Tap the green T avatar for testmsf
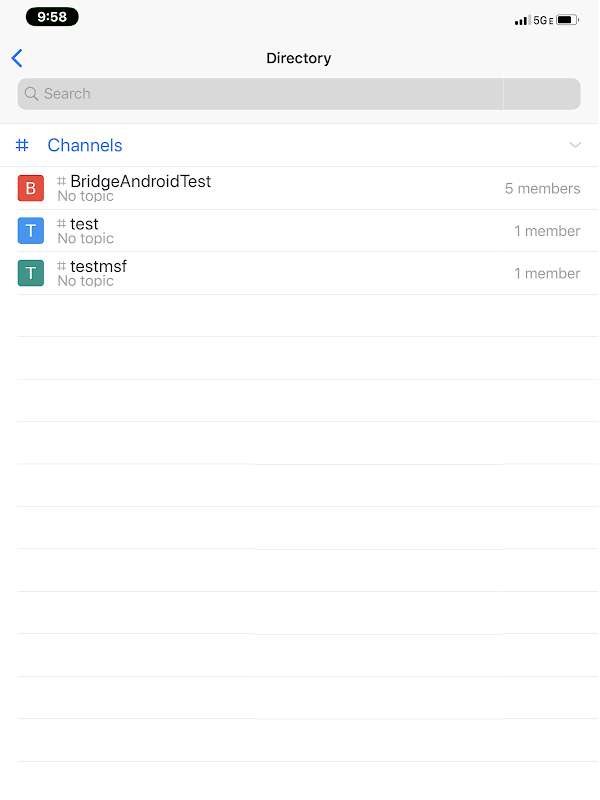The width and height of the screenshot is (600, 800). coord(31,273)
